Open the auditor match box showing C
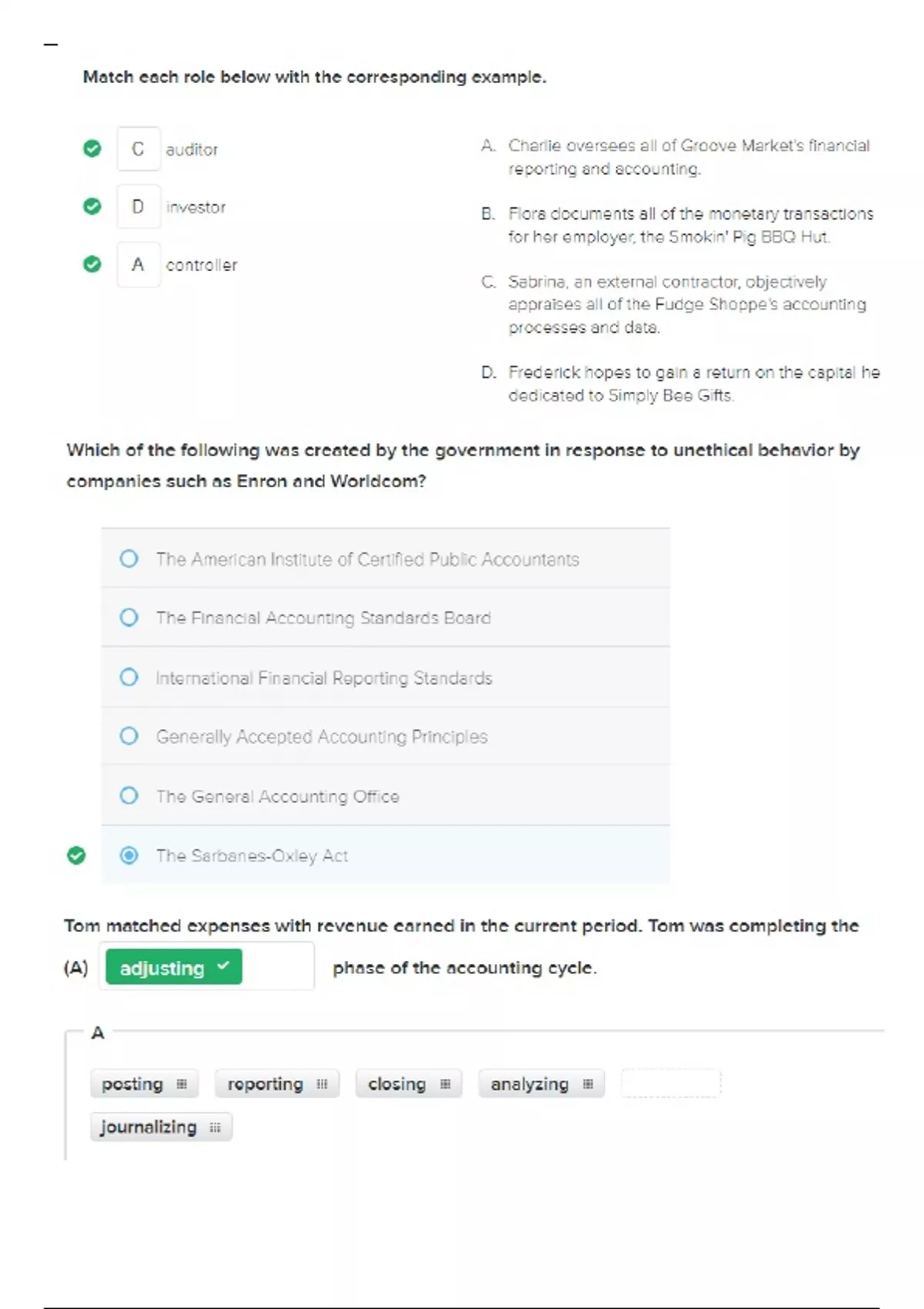 point(139,149)
